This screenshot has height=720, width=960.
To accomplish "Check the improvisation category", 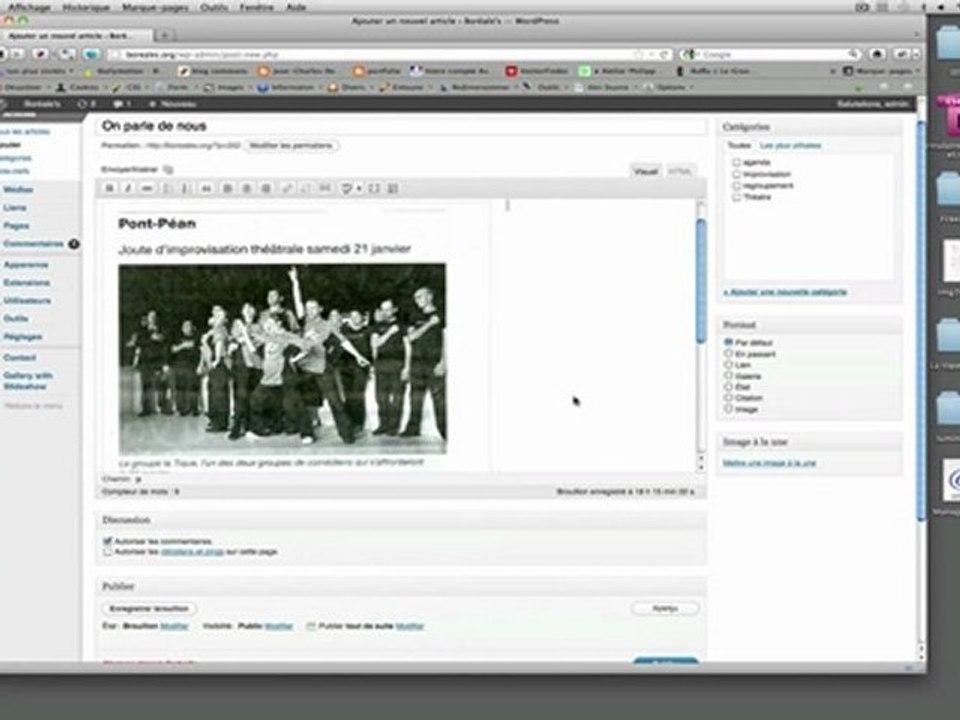I will pyautogui.click(x=737, y=174).
